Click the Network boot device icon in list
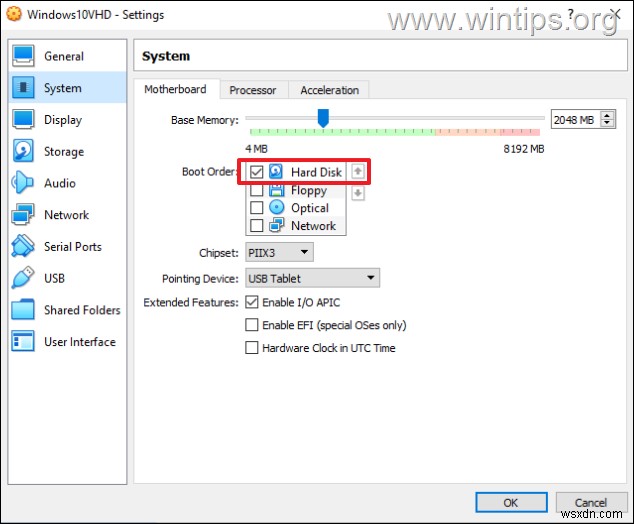 277,225
